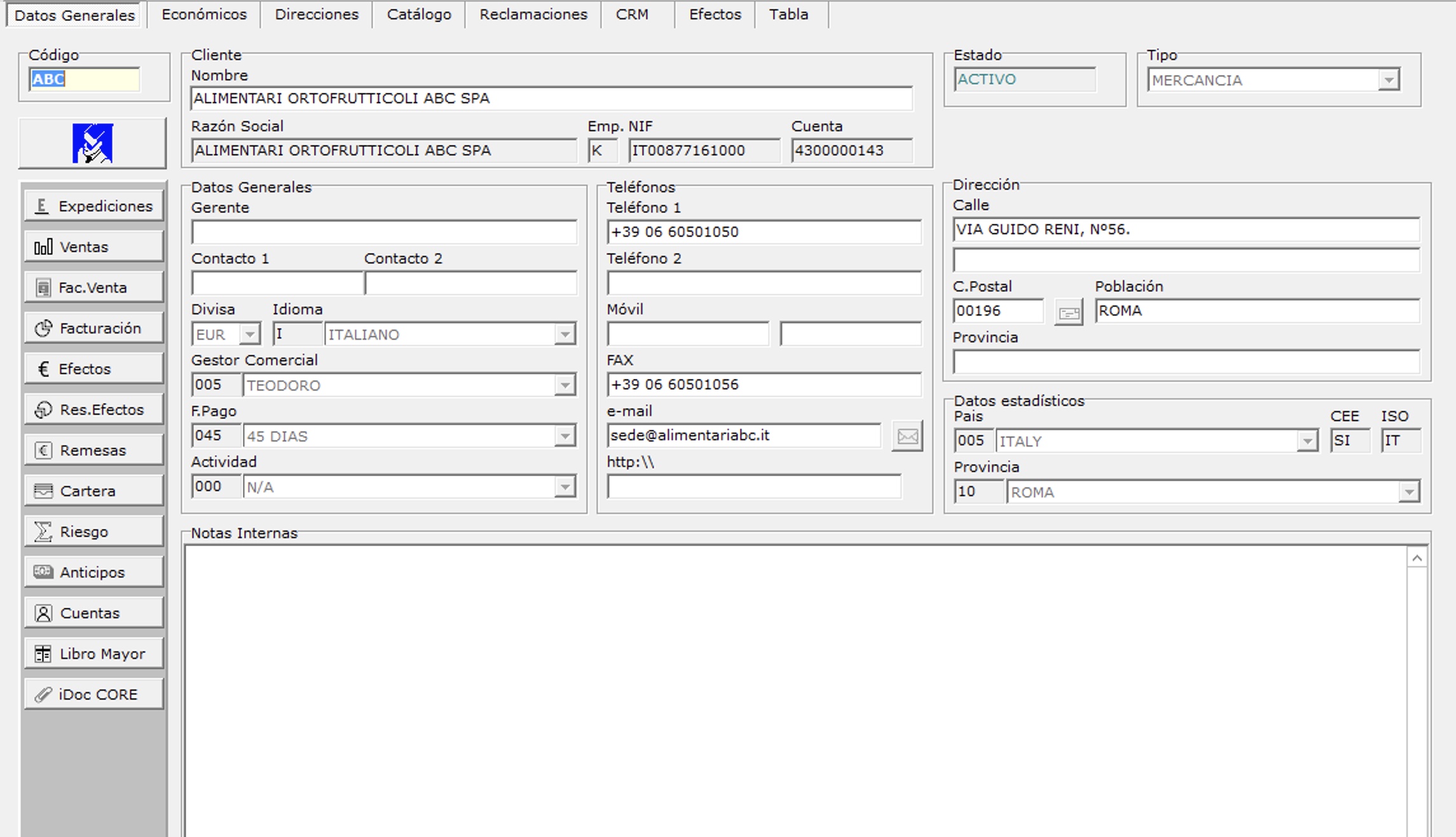
Task: Open the Libro Mayor ledger button
Action: (94, 654)
